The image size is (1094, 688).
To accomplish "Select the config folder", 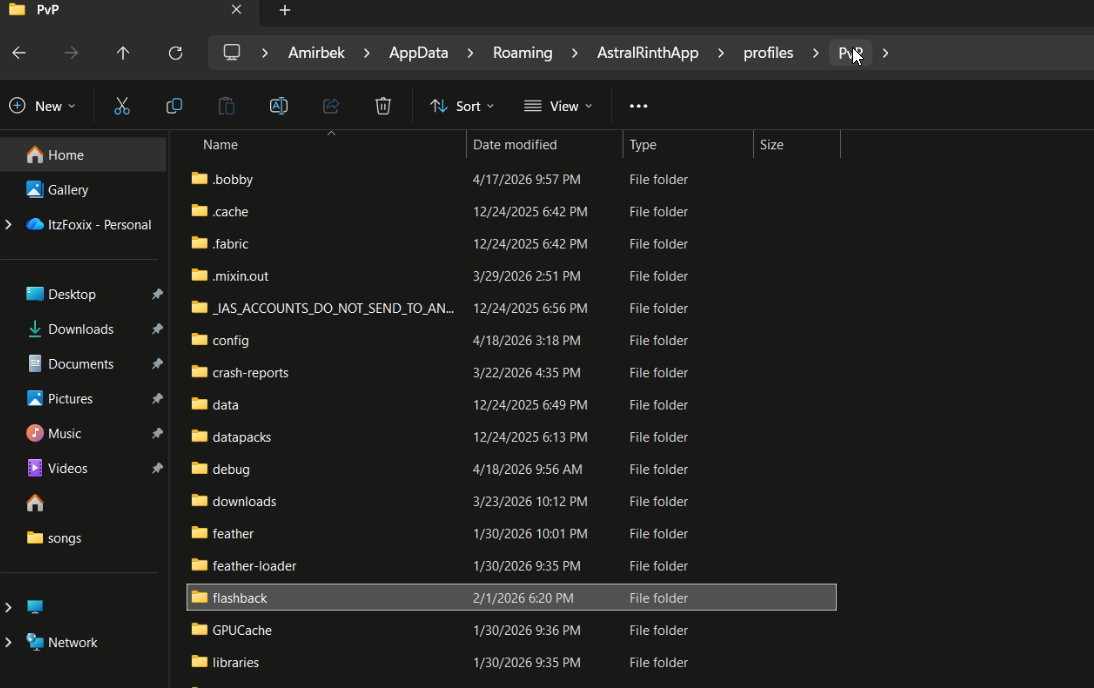I will click(511, 341).
